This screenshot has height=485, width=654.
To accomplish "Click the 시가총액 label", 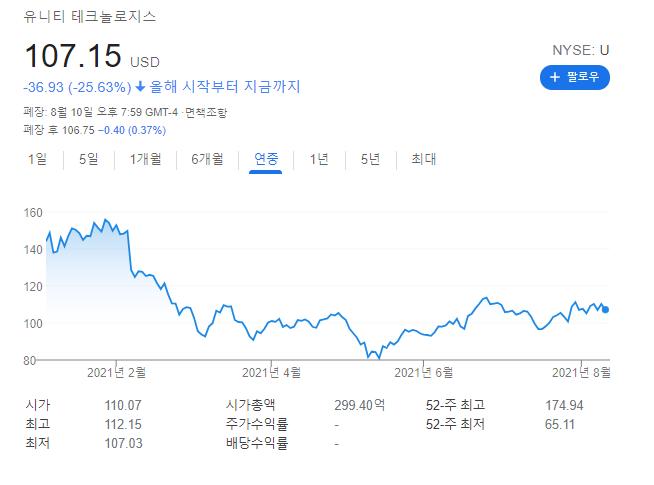I will pos(250,405).
